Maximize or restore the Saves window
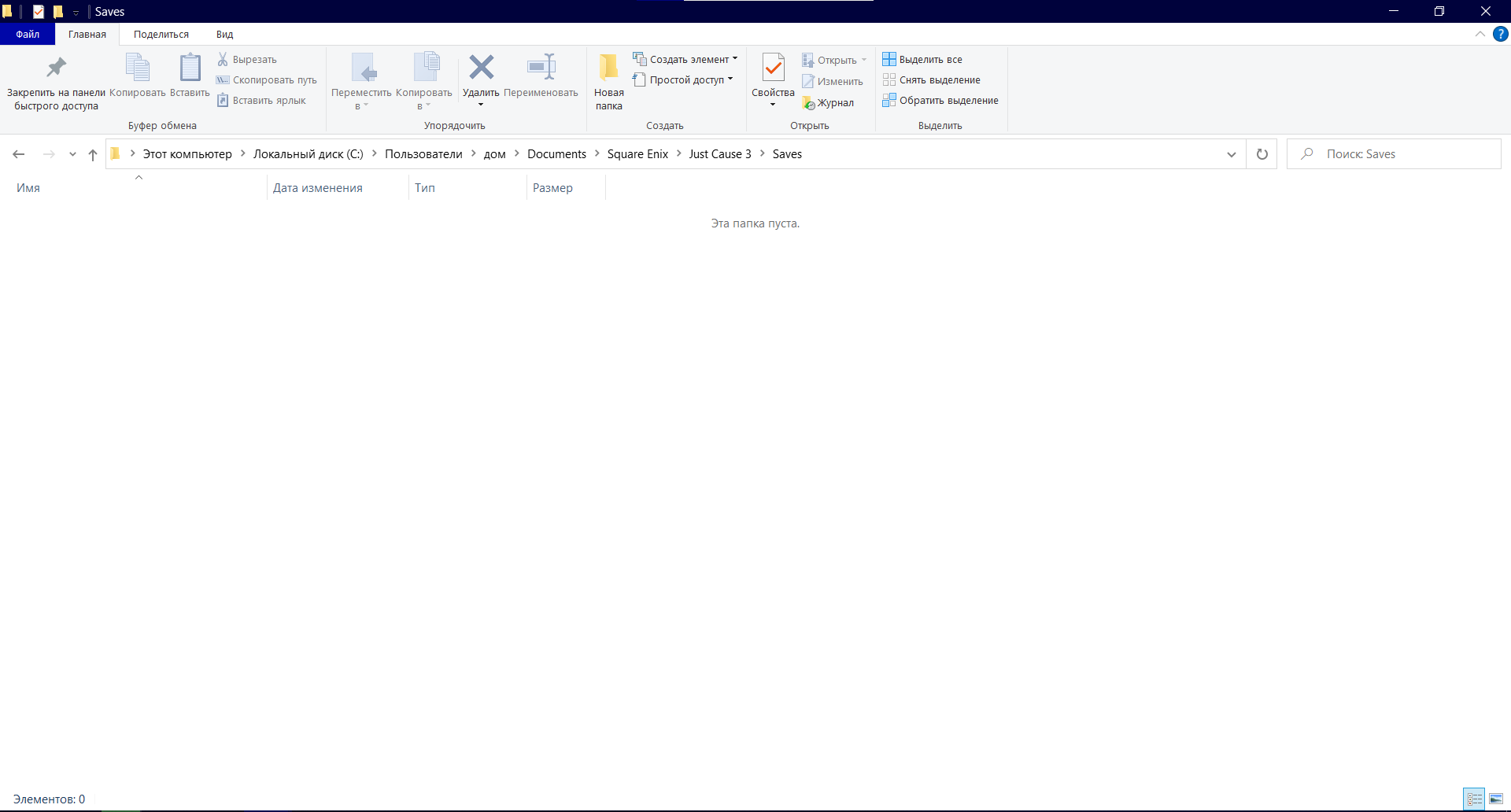 pyautogui.click(x=1439, y=11)
